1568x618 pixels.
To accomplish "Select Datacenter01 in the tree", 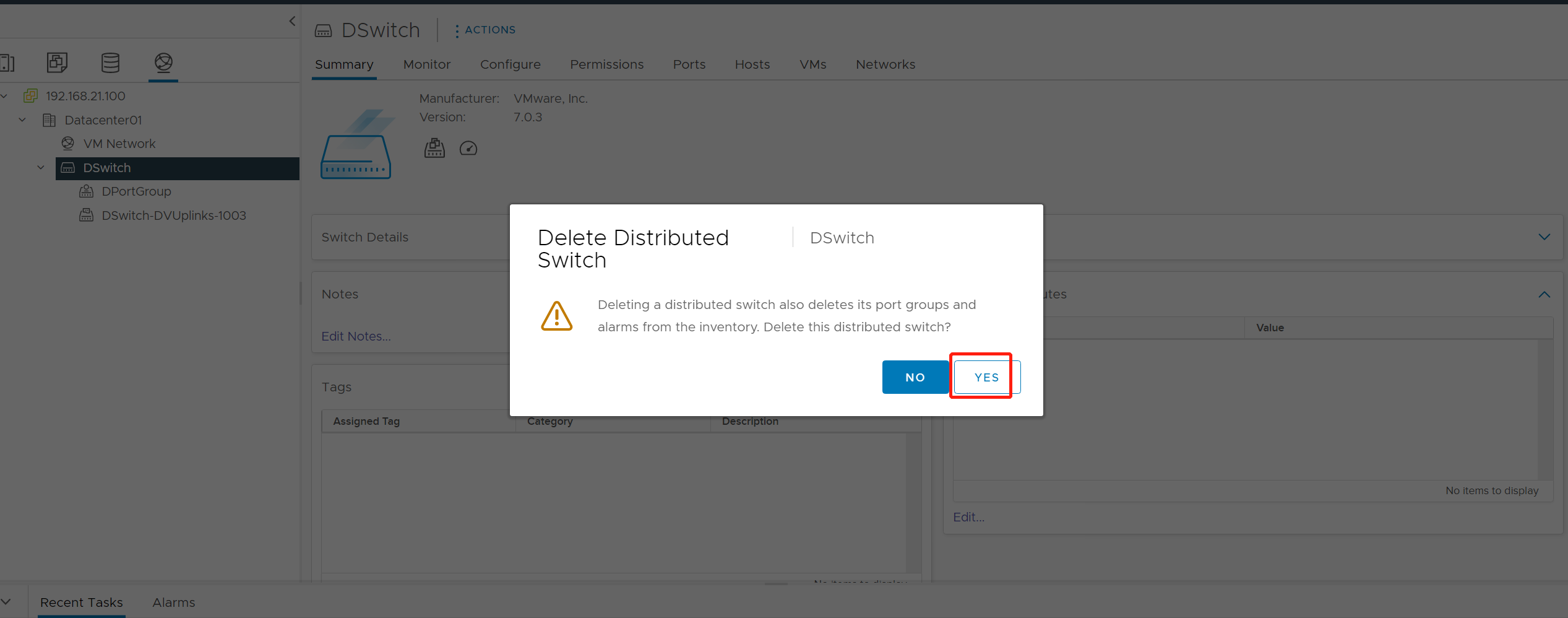I will (103, 120).
